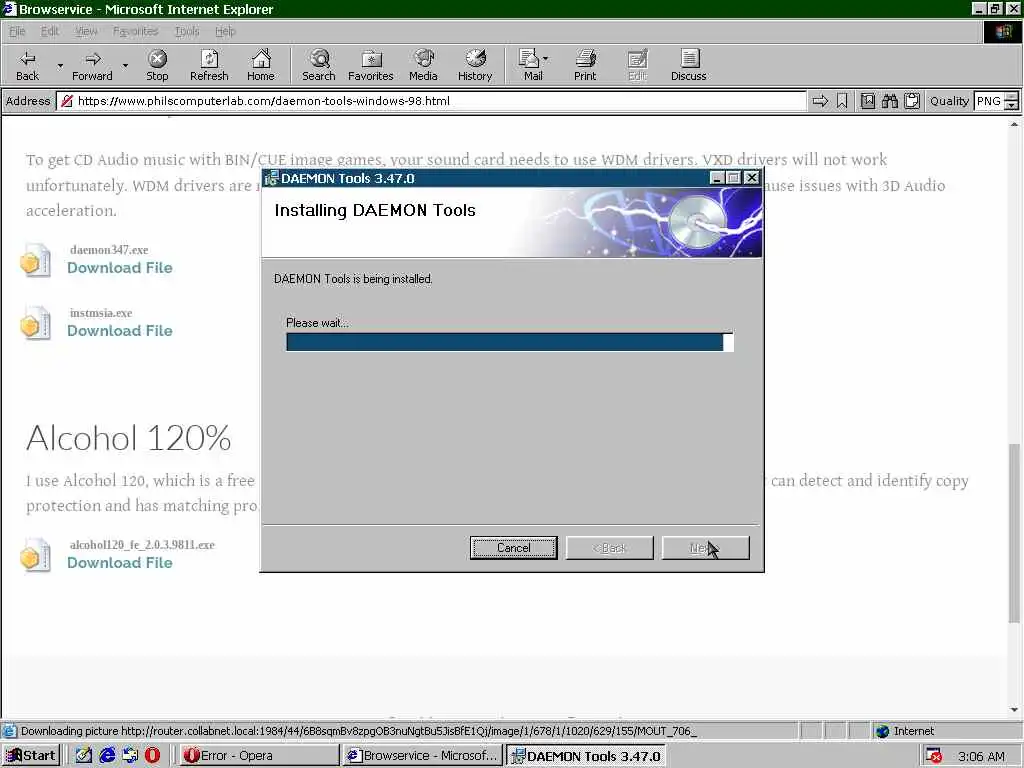
Task: Launch Internet Explorer from quick launch
Action: point(107,756)
